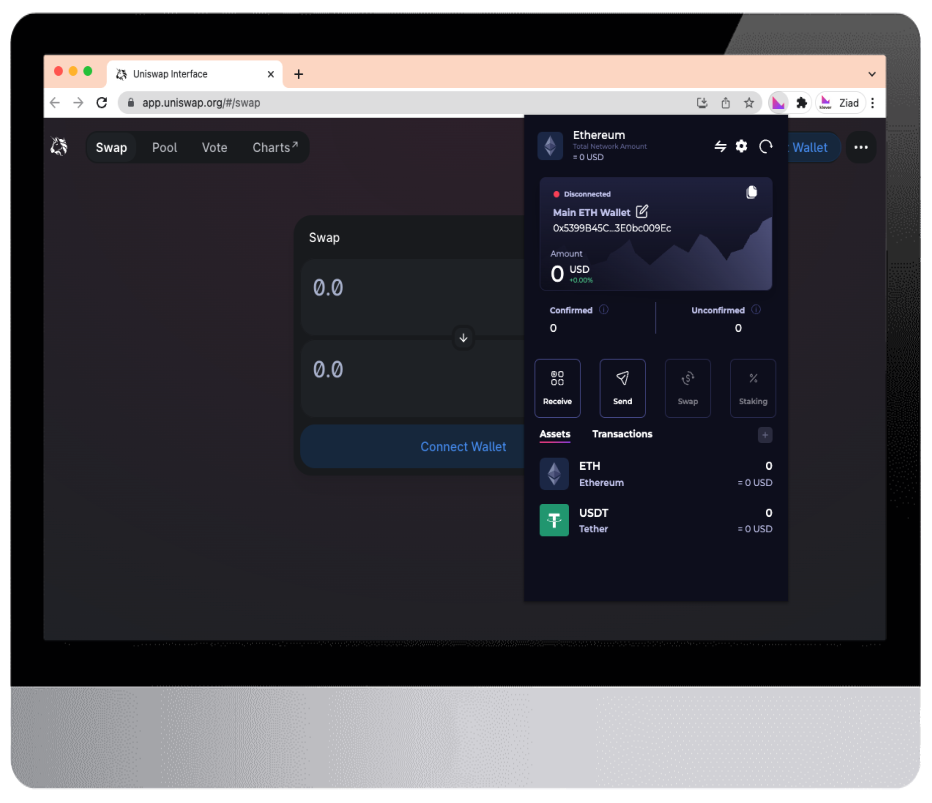
Task: Select the ETH Ethereum asset row
Action: pos(656,474)
